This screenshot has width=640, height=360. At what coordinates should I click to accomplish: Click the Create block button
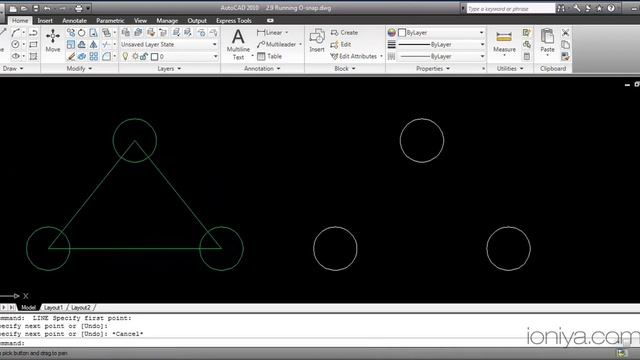click(344, 33)
